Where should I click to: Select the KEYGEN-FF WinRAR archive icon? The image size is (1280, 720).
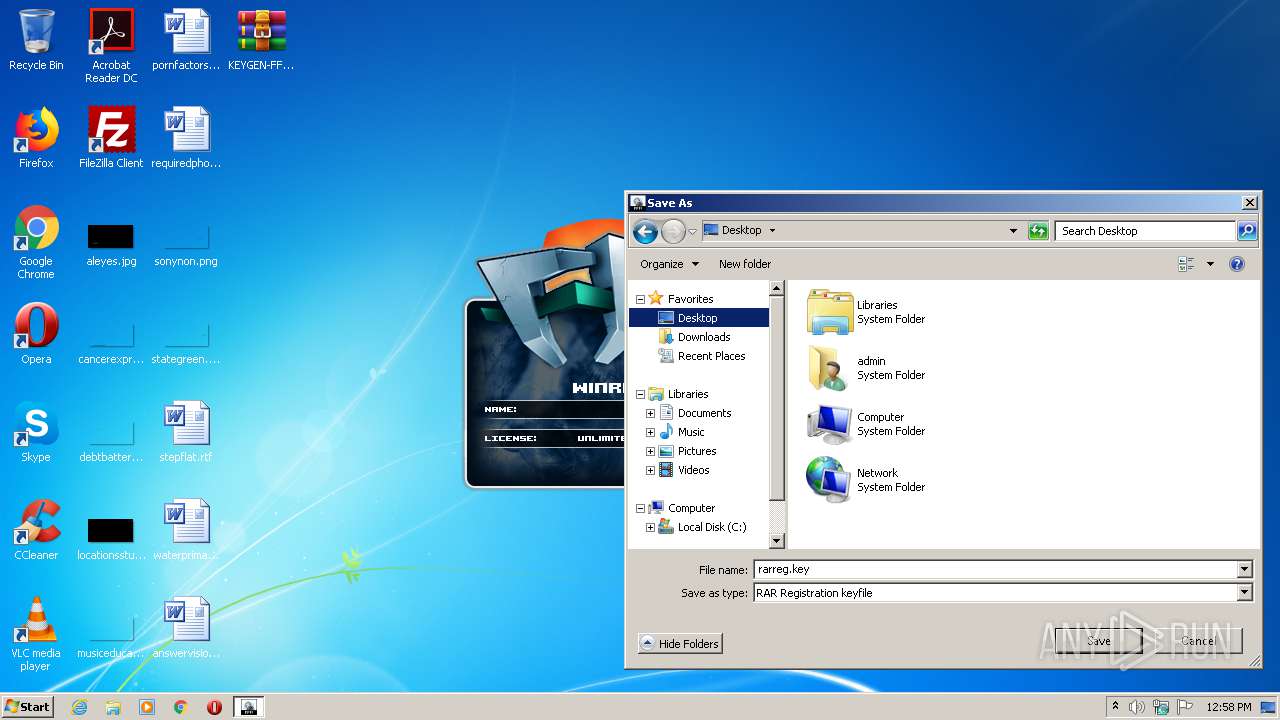[261, 40]
